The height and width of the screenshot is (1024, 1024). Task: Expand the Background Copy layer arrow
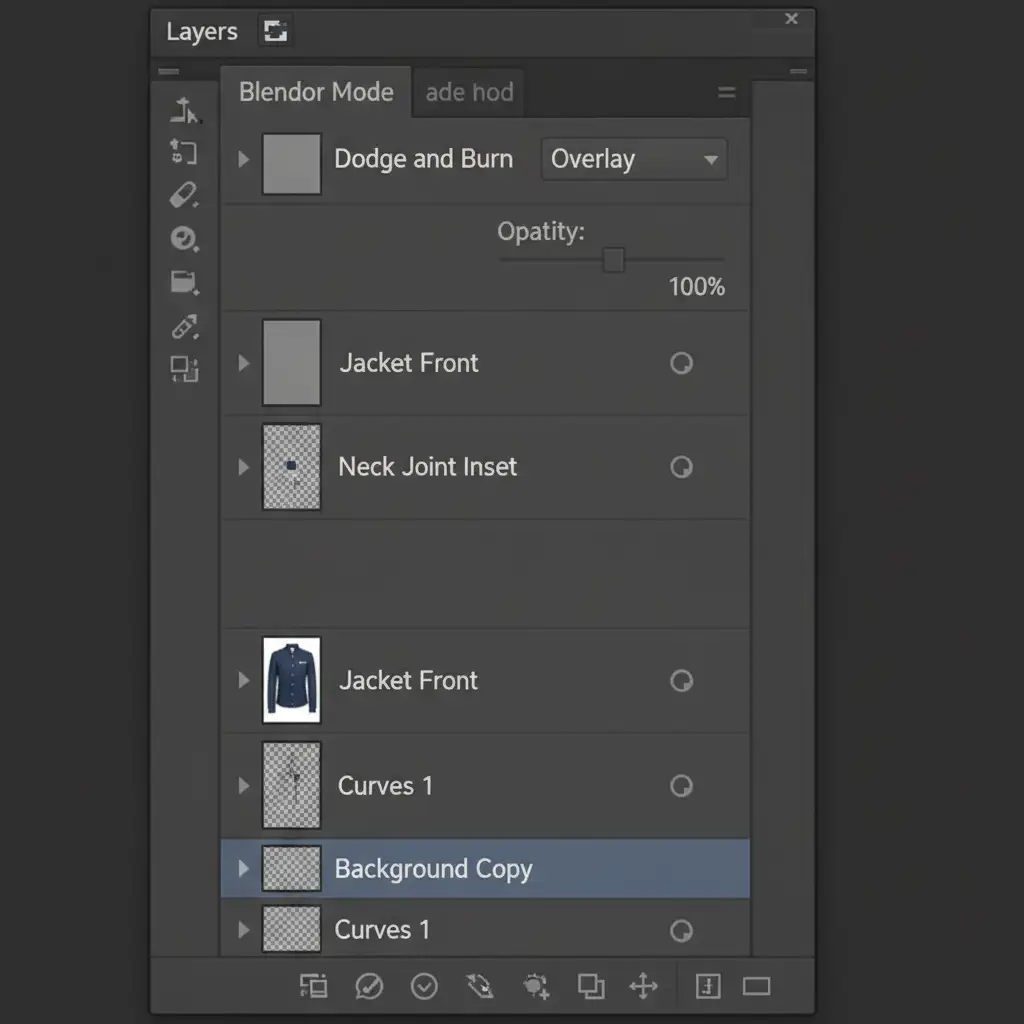click(x=243, y=868)
